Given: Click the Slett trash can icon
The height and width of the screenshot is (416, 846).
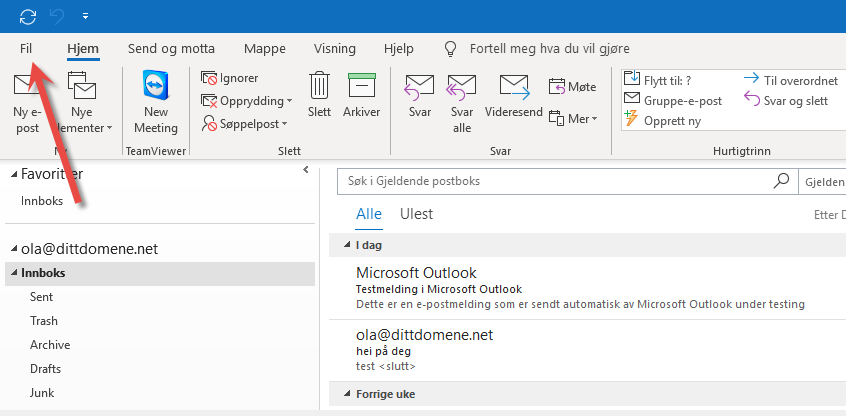Looking at the screenshot, I should click(319, 85).
